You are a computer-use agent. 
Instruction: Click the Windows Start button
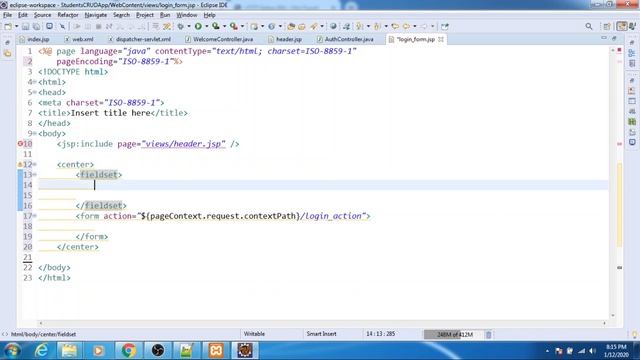[x=12, y=350]
